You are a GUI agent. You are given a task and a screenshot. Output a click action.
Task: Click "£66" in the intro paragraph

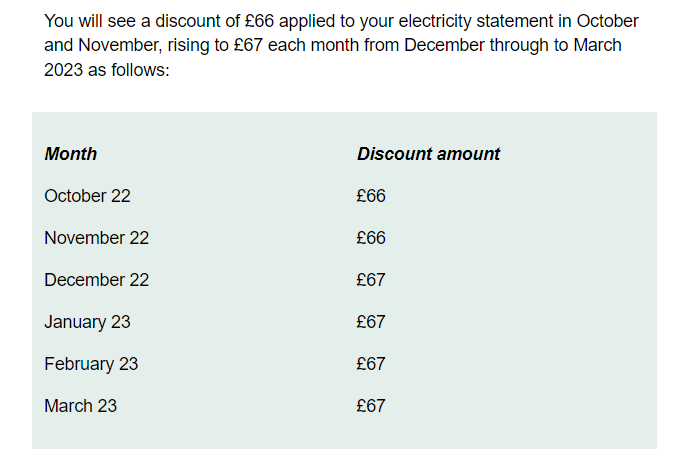[257, 22]
